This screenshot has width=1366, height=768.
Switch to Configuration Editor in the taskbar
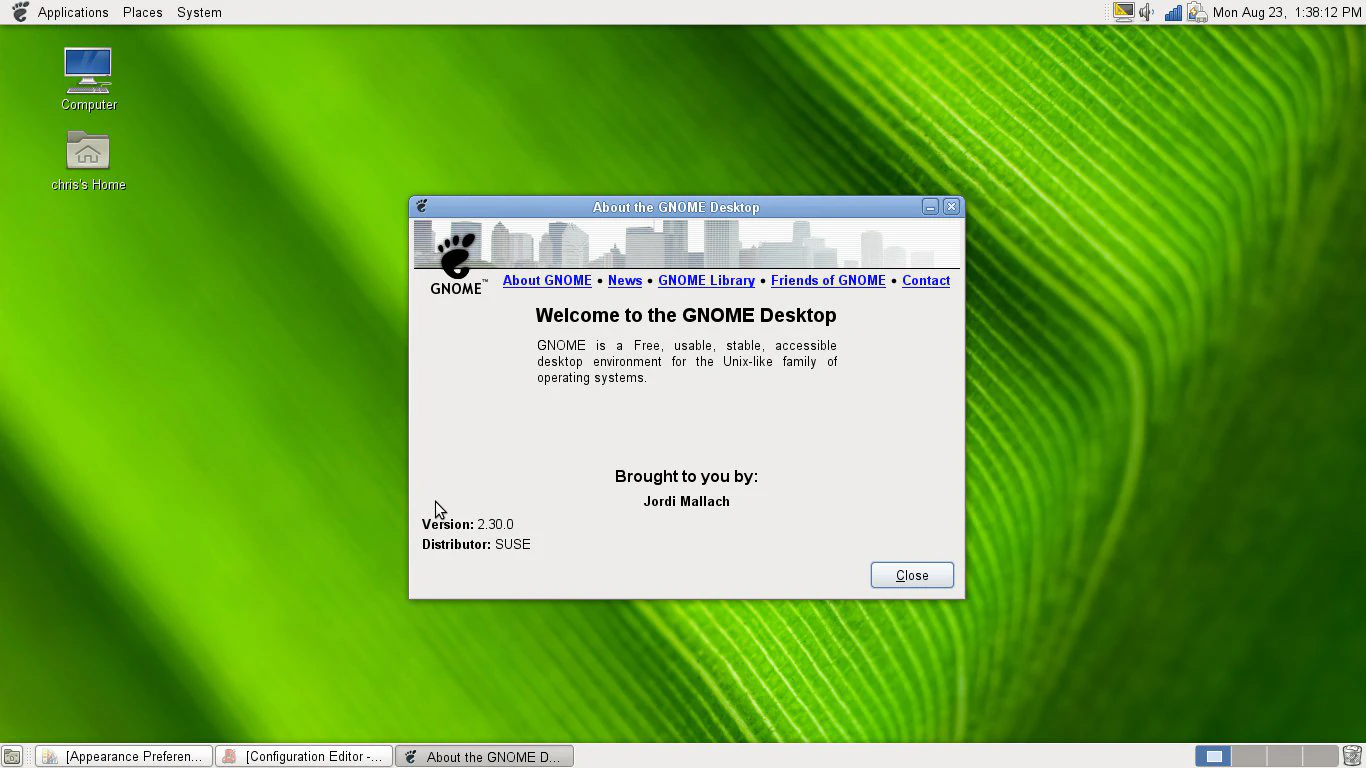304,757
